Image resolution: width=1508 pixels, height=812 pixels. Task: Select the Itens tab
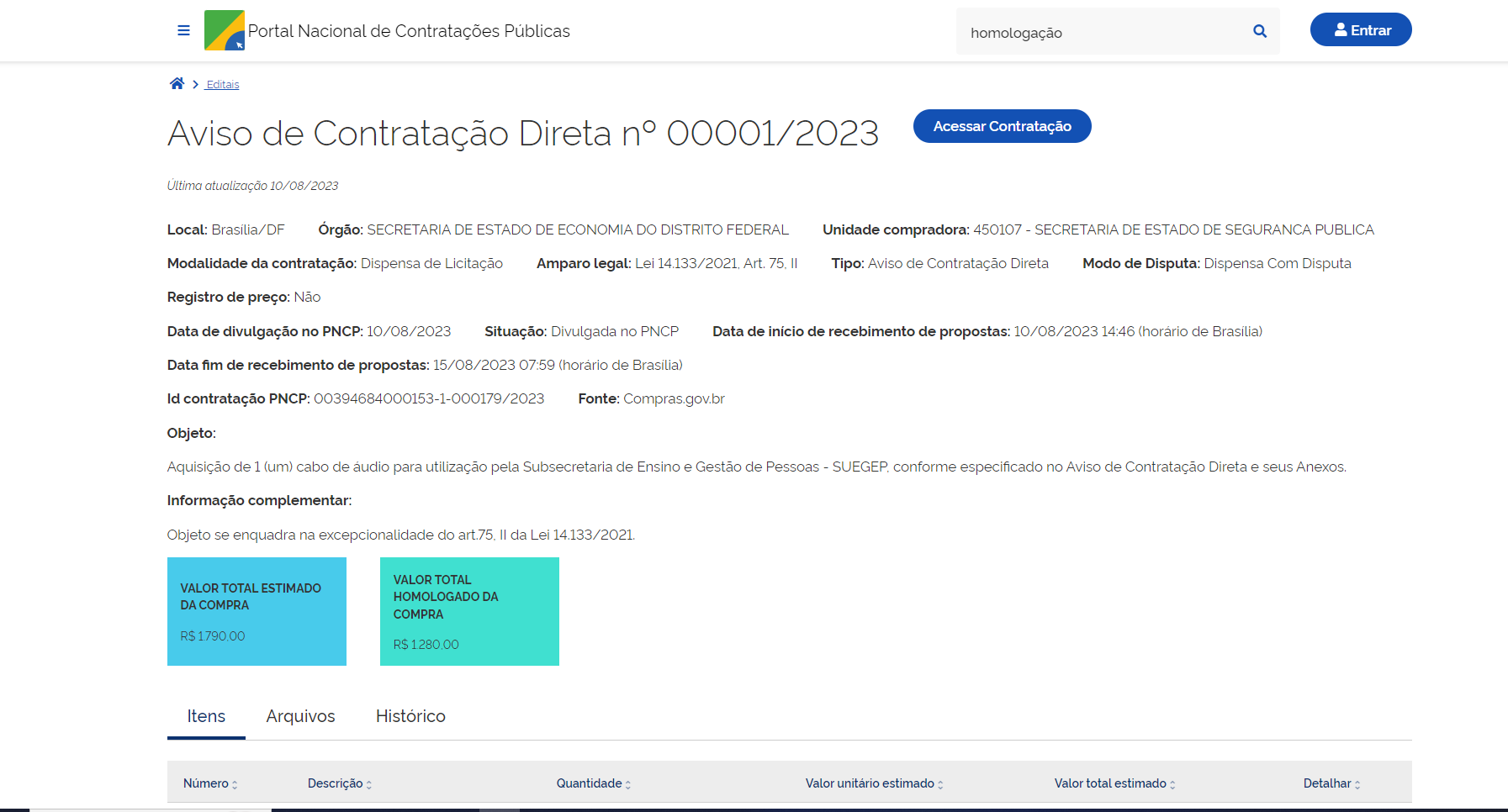pyautogui.click(x=206, y=716)
